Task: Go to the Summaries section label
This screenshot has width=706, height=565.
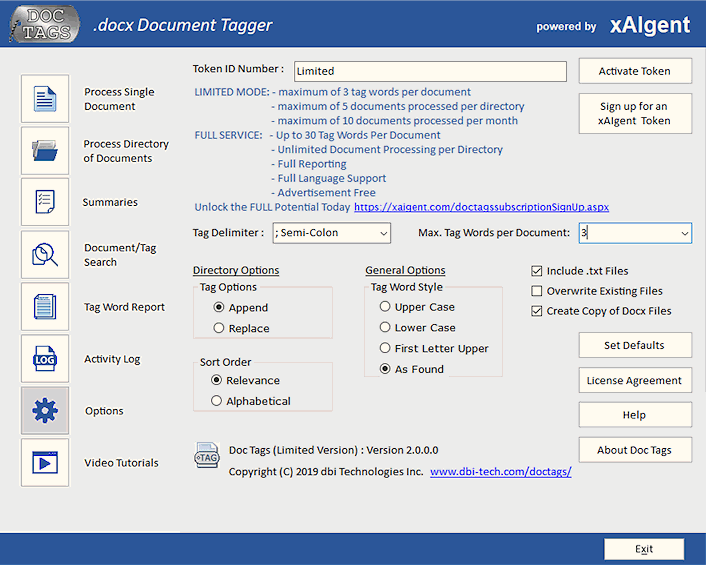Action: [x=110, y=202]
